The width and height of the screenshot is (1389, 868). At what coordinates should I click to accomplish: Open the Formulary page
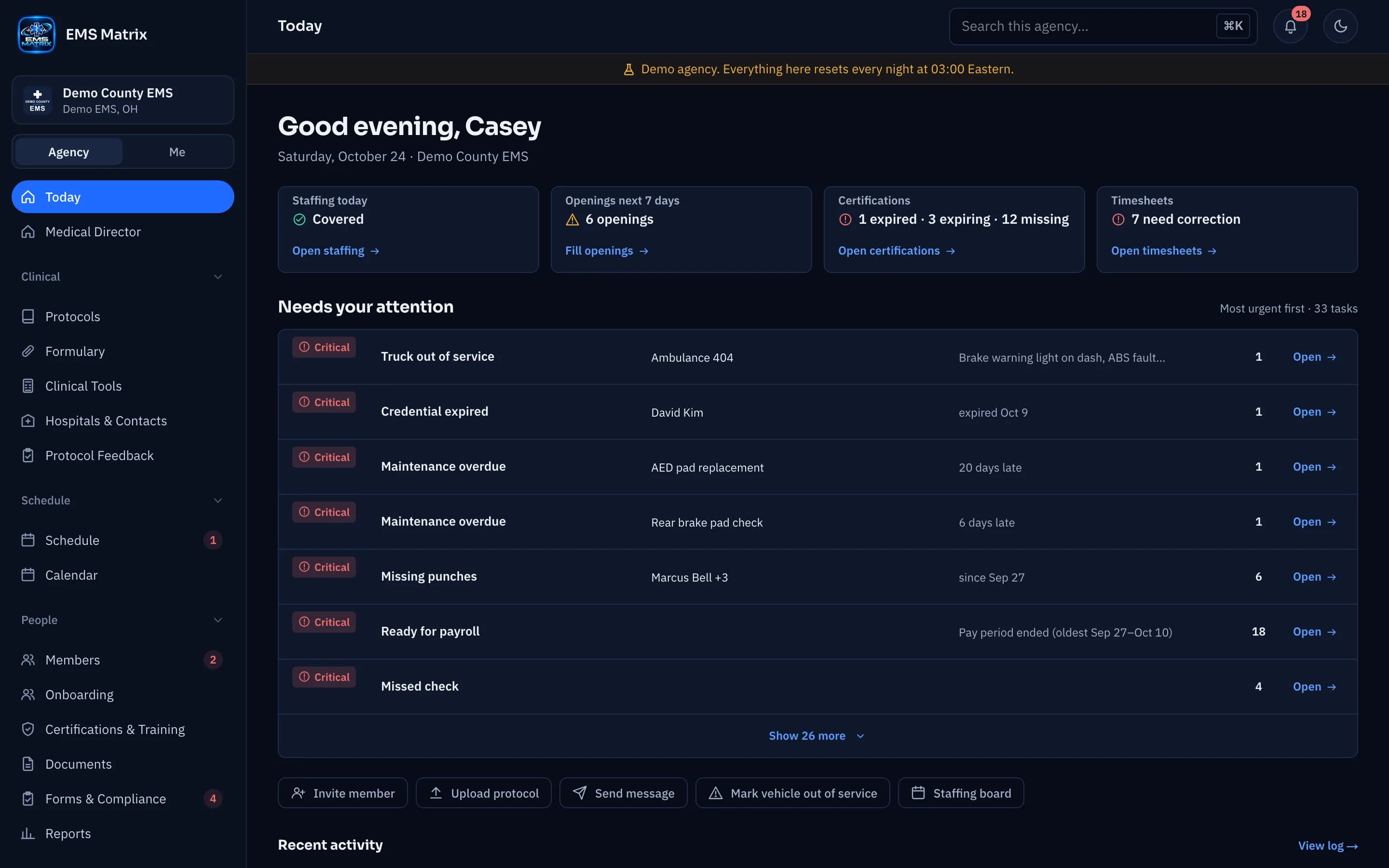pyautogui.click(x=123, y=352)
